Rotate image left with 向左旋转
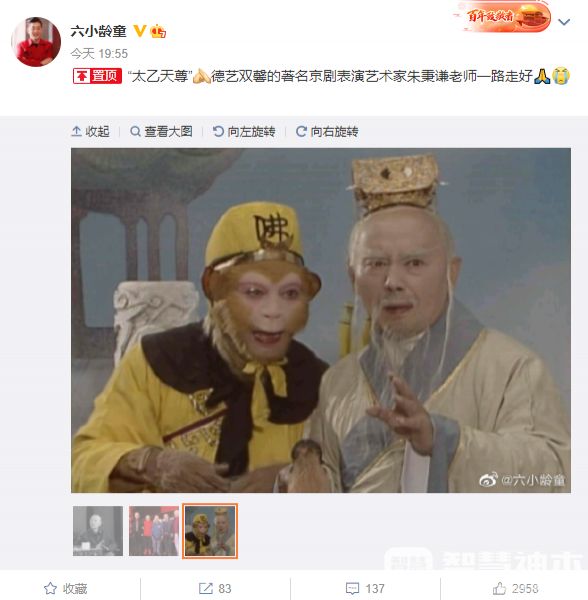The width and height of the screenshot is (588, 600). (244, 132)
